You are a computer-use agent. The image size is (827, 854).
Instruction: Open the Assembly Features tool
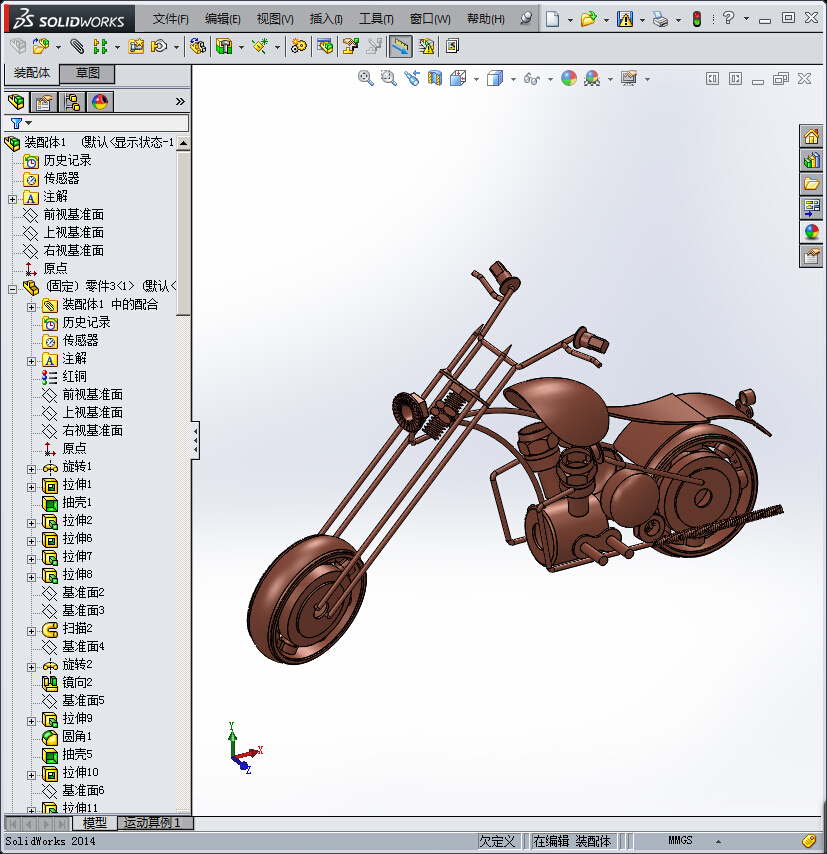click(x=224, y=46)
